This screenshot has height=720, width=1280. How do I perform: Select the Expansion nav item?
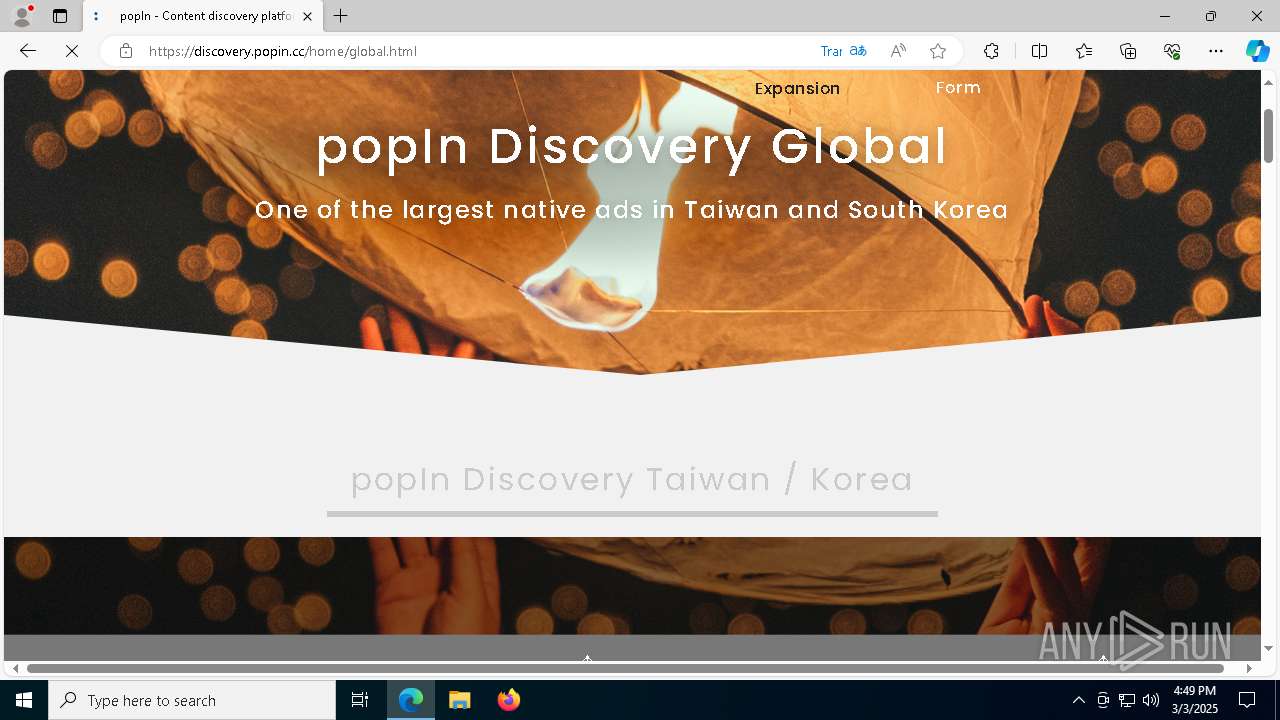pyautogui.click(x=797, y=88)
